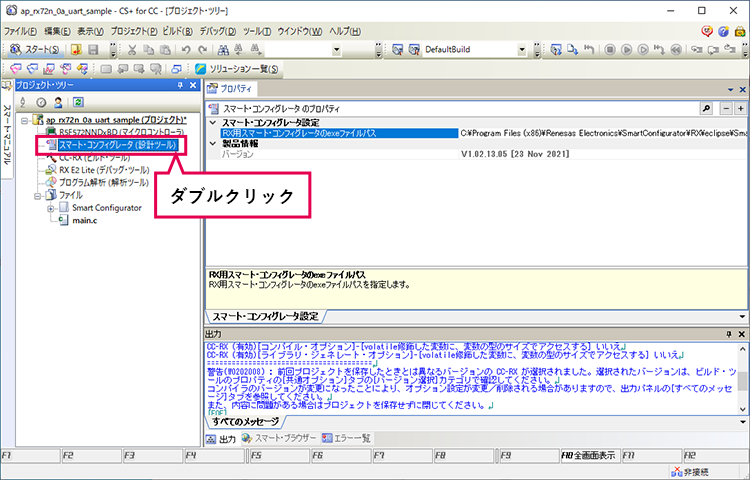Click the すべてのメッセージ output tab
Screen dimensions: 750x480
[x=245, y=422]
